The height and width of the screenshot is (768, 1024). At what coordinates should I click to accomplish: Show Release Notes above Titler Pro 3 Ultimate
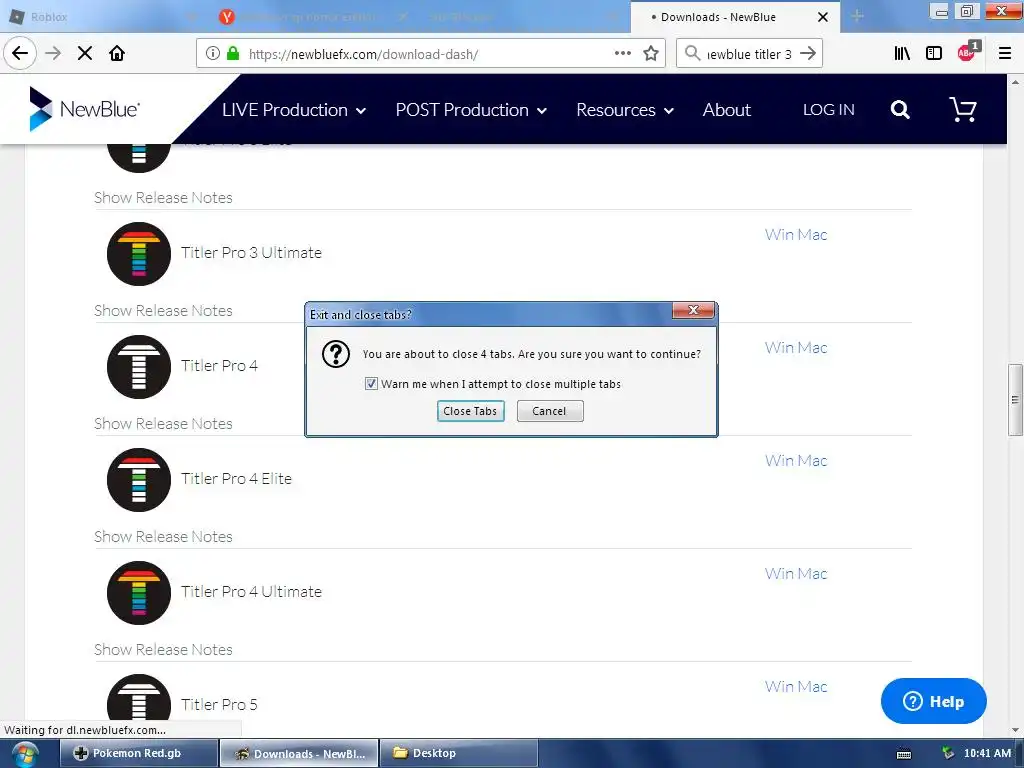[163, 197]
